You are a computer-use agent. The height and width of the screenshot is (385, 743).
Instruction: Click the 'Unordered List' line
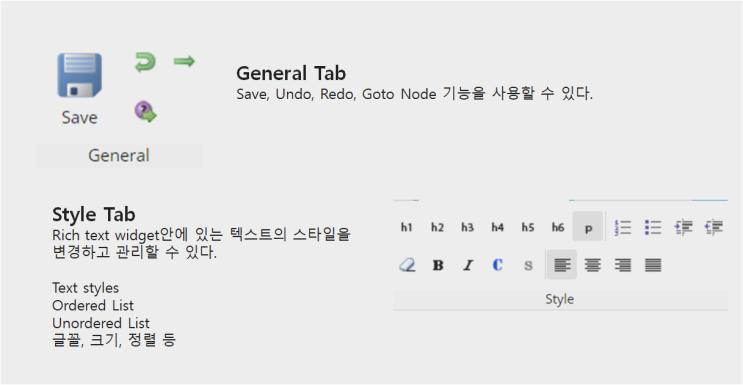coord(101,323)
